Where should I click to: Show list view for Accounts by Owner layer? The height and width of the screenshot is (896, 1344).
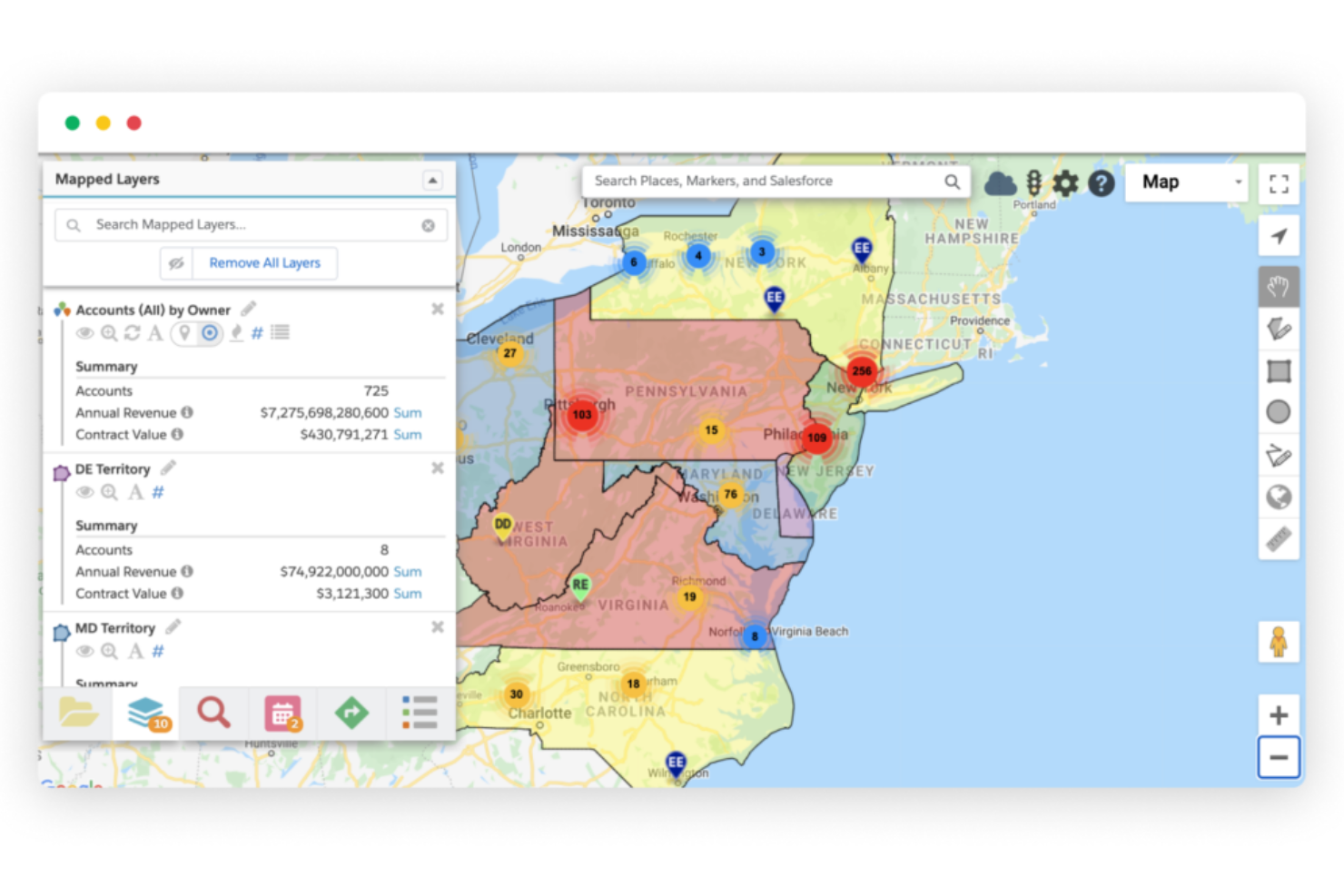point(281,333)
